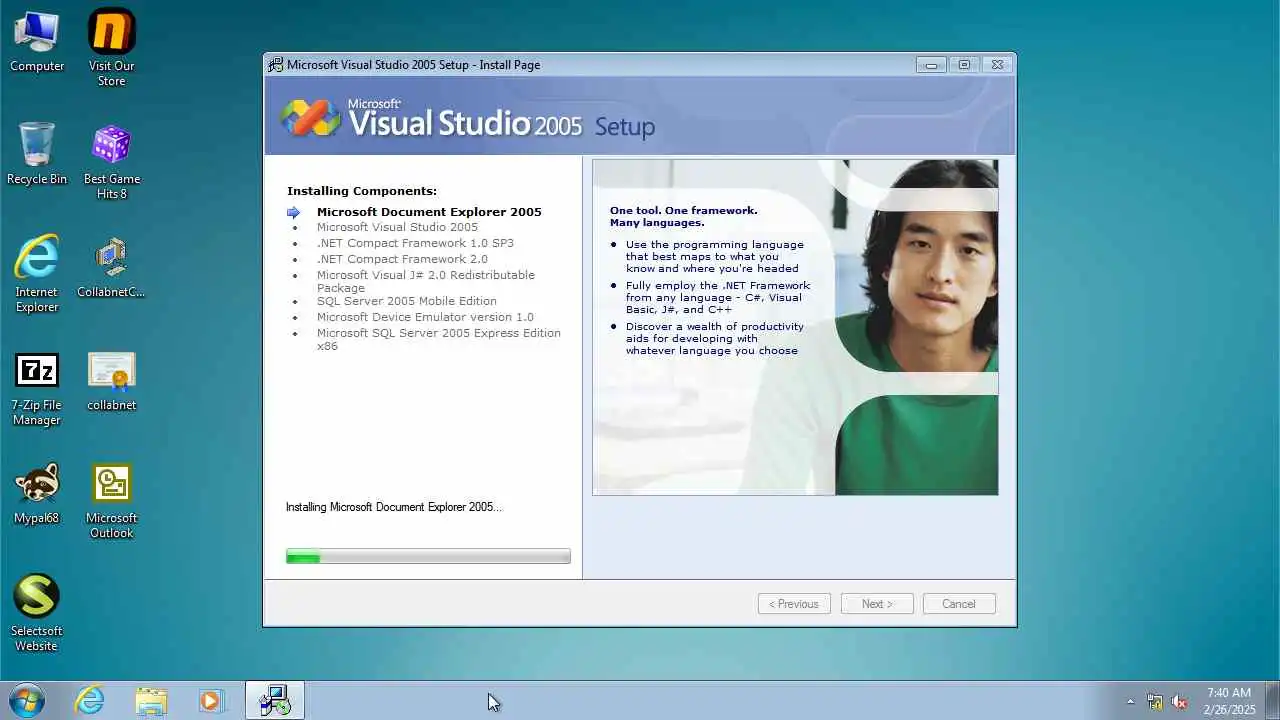Click the Setup window title bar icon
This screenshot has width=1280, height=720.
pyautogui.click(x=275, y=65)
